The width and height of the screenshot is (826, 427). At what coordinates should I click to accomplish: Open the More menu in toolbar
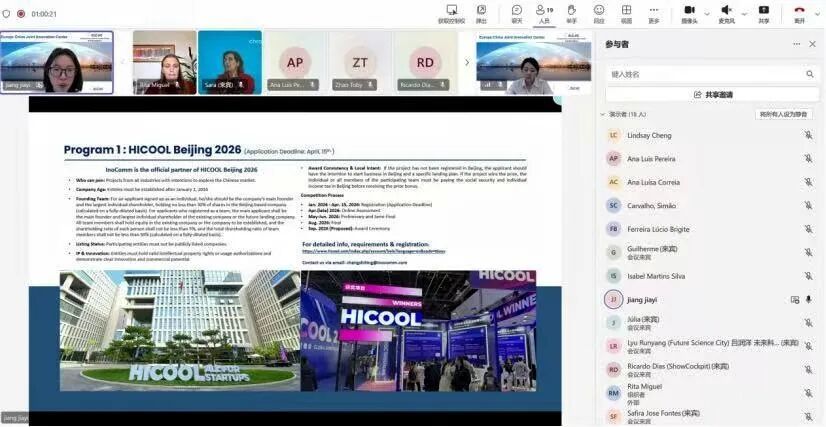tap(653, 11)
